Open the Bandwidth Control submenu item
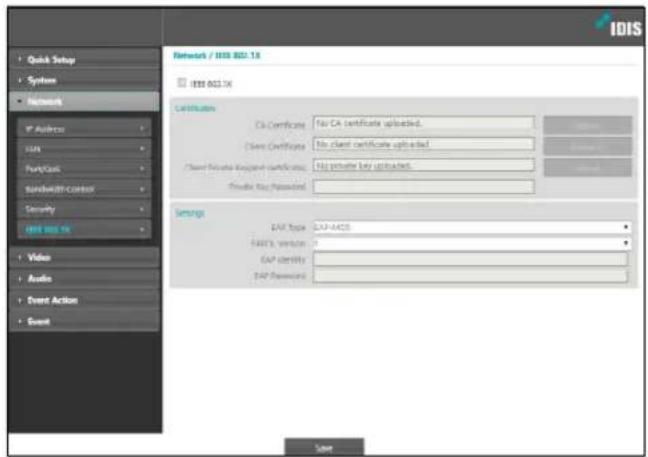This screenshot has width=648, height=457. [x=84, y=189]
